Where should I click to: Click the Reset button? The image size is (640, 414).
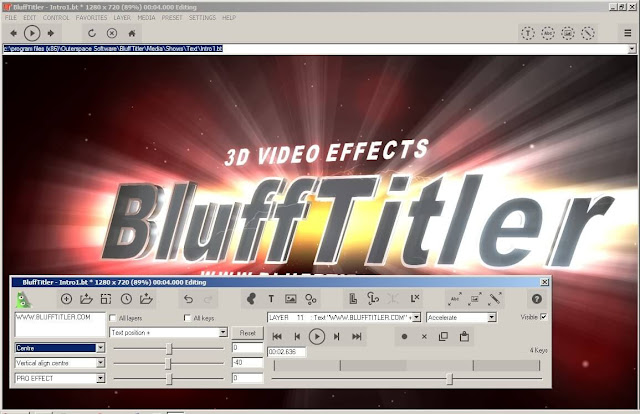tap(247, 333)
